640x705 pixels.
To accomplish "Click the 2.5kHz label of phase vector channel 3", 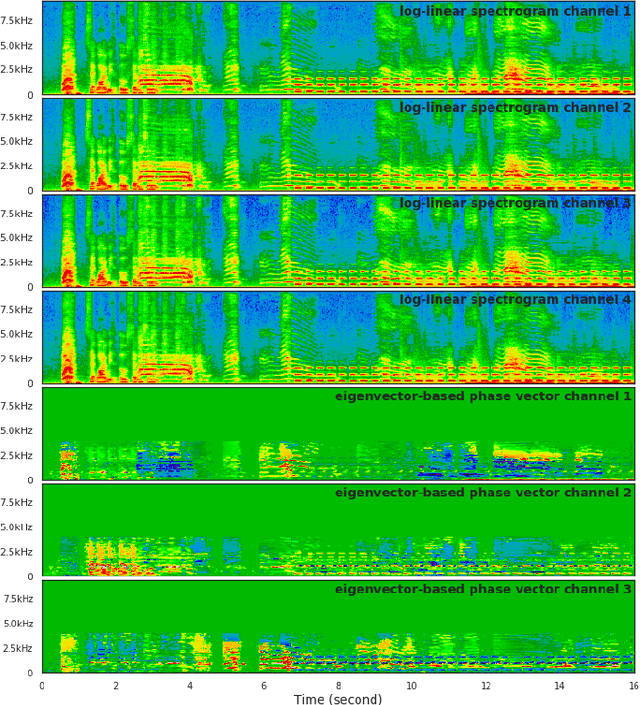I will click(17, 648).
